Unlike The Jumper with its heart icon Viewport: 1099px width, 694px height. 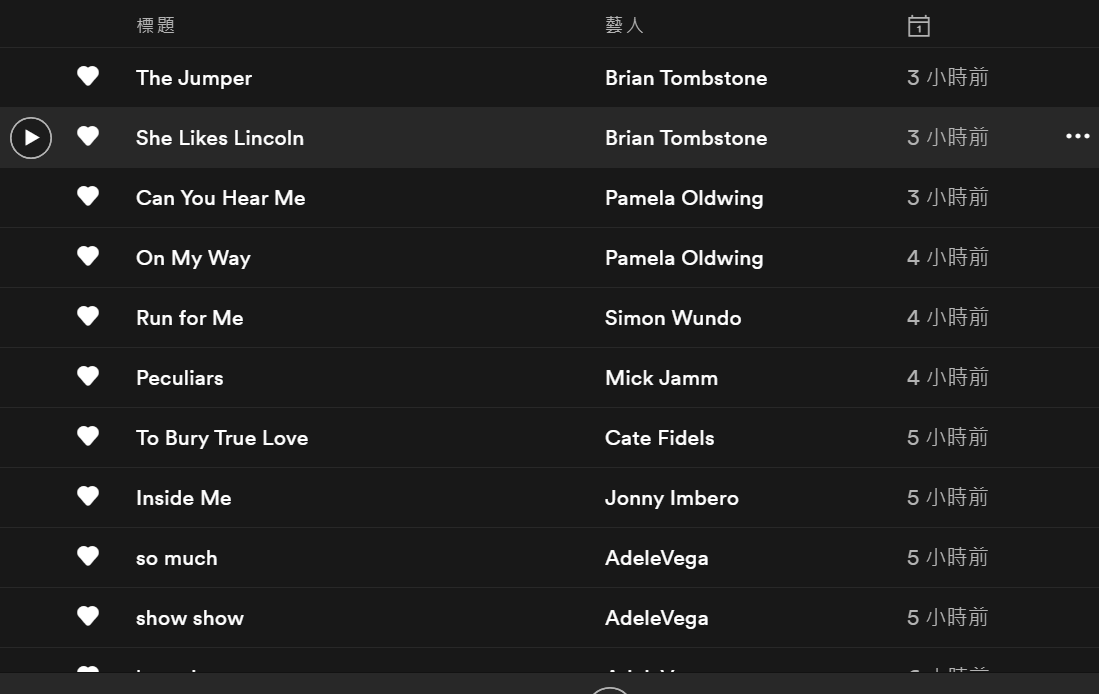click(x=88, y=76)
